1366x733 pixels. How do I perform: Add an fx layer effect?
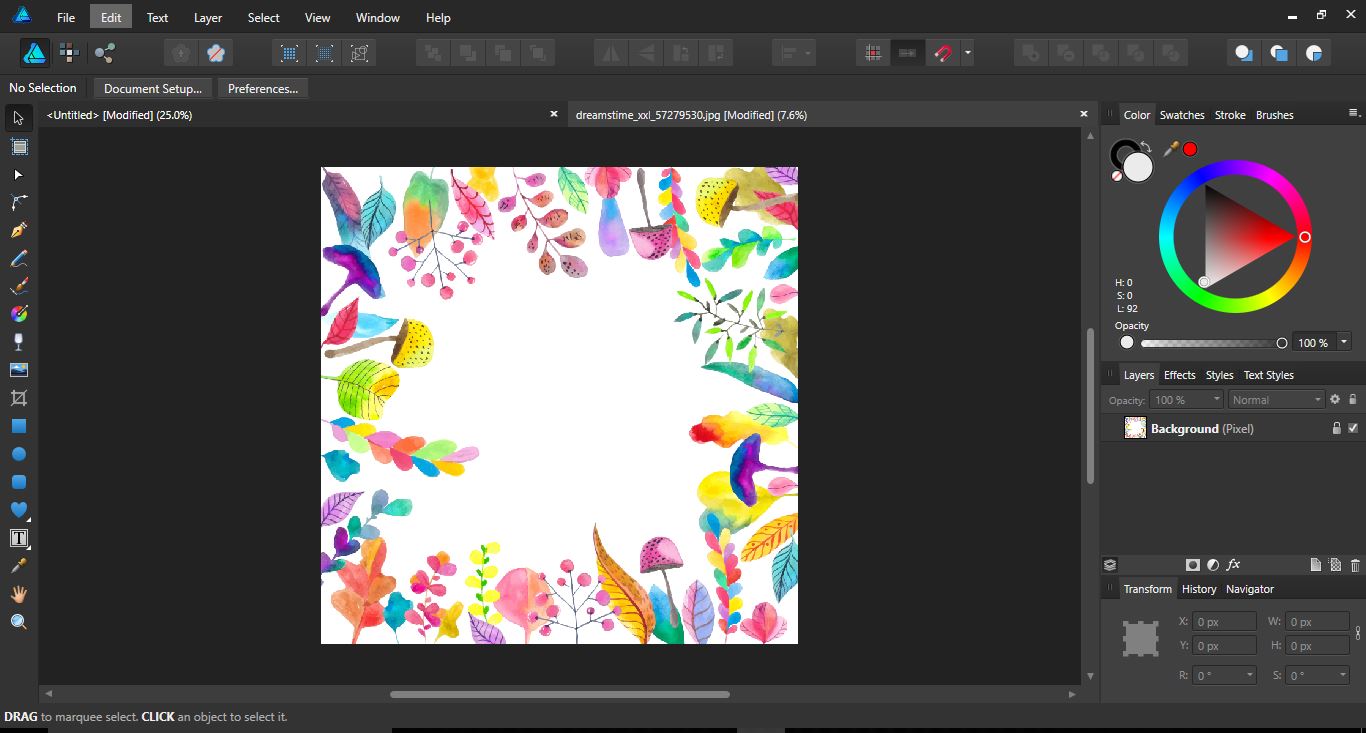1233,565
